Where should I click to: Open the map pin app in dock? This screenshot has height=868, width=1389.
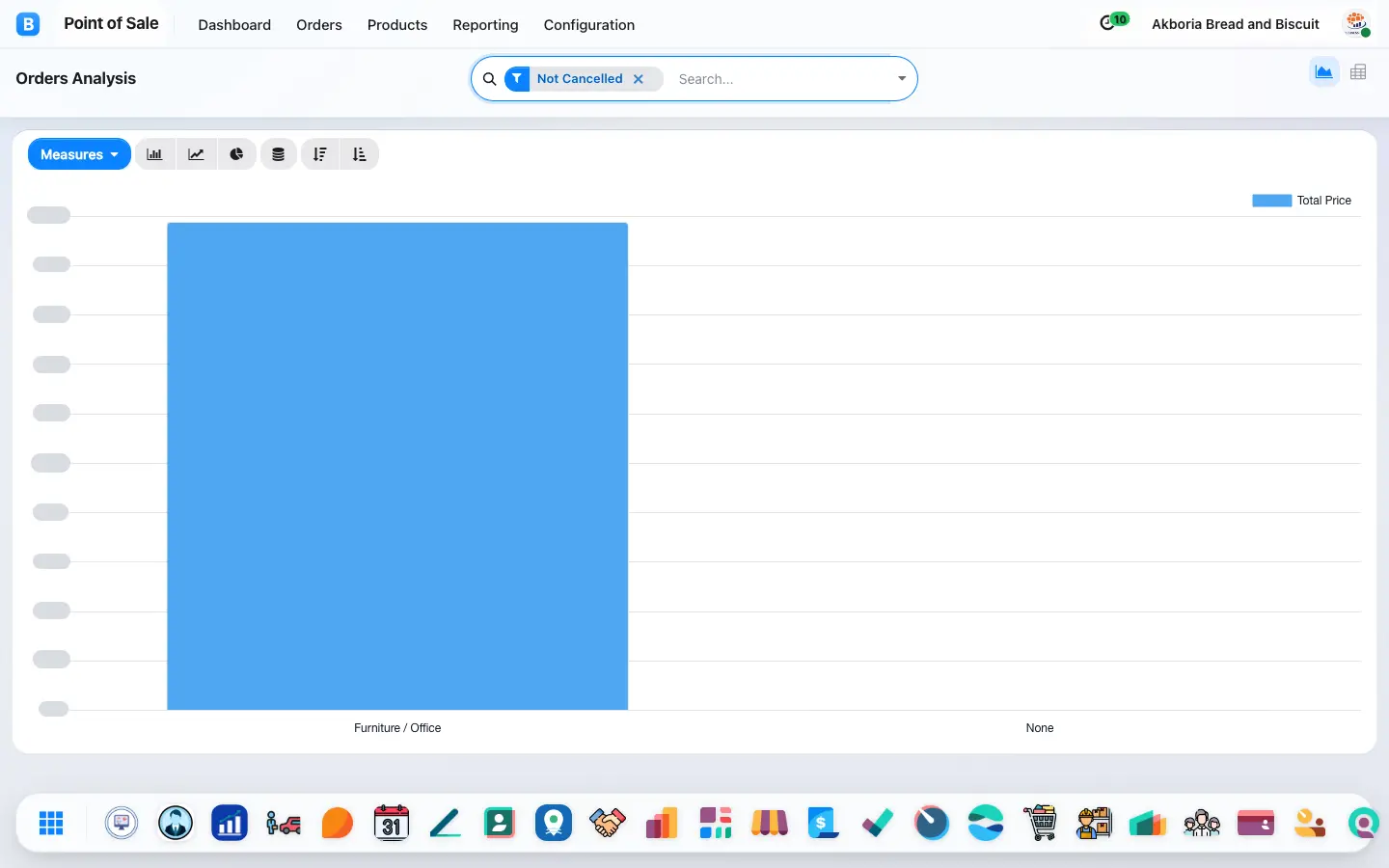[x=554, y=823]
